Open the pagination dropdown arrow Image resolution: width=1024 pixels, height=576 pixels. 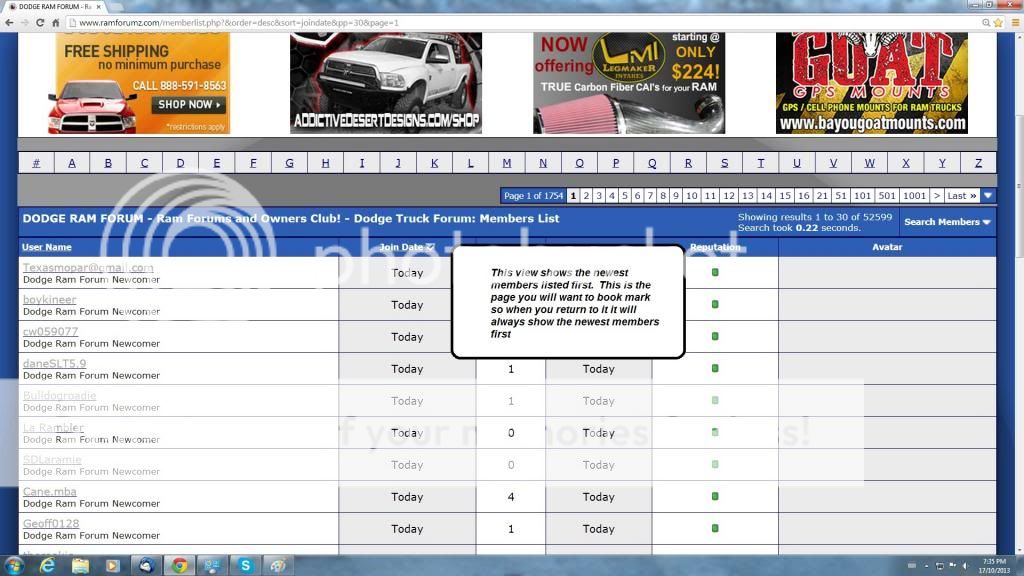pos(988,195)
